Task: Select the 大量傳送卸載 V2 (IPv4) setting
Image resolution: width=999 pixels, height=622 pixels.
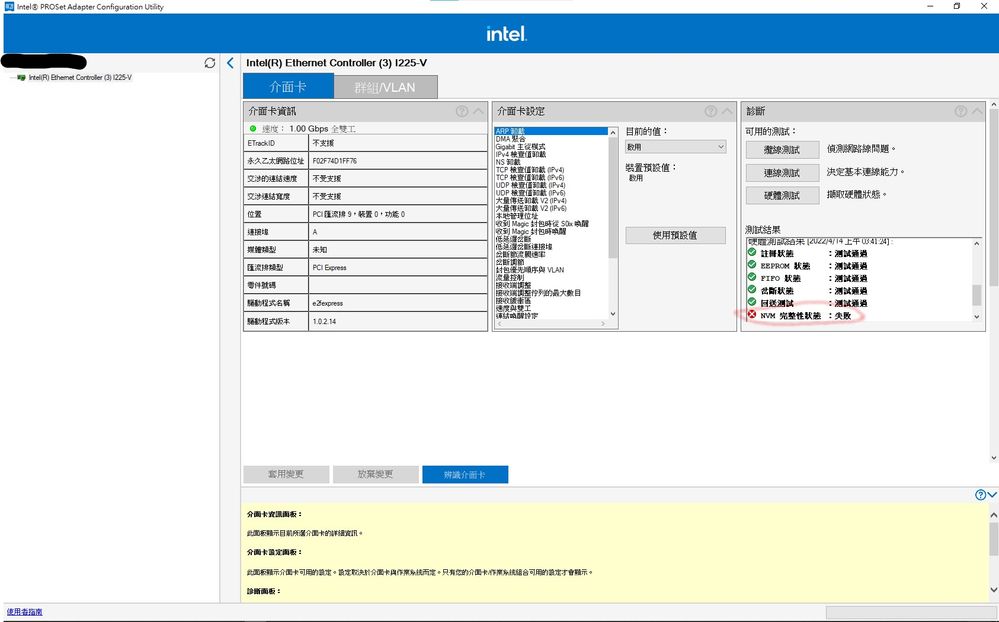Action: (x=531, y=200)
